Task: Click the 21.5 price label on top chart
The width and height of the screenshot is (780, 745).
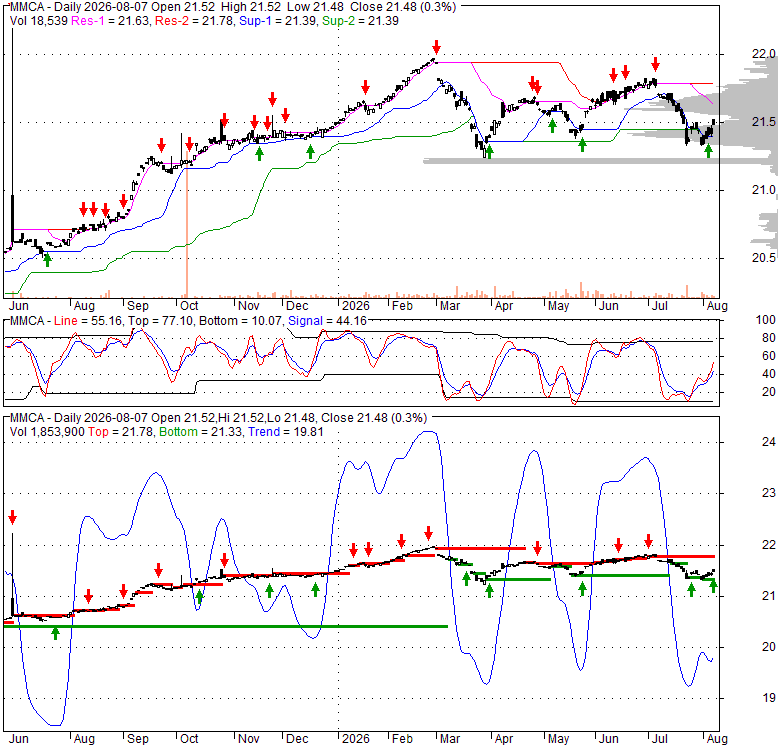Action: click(763, 122)
